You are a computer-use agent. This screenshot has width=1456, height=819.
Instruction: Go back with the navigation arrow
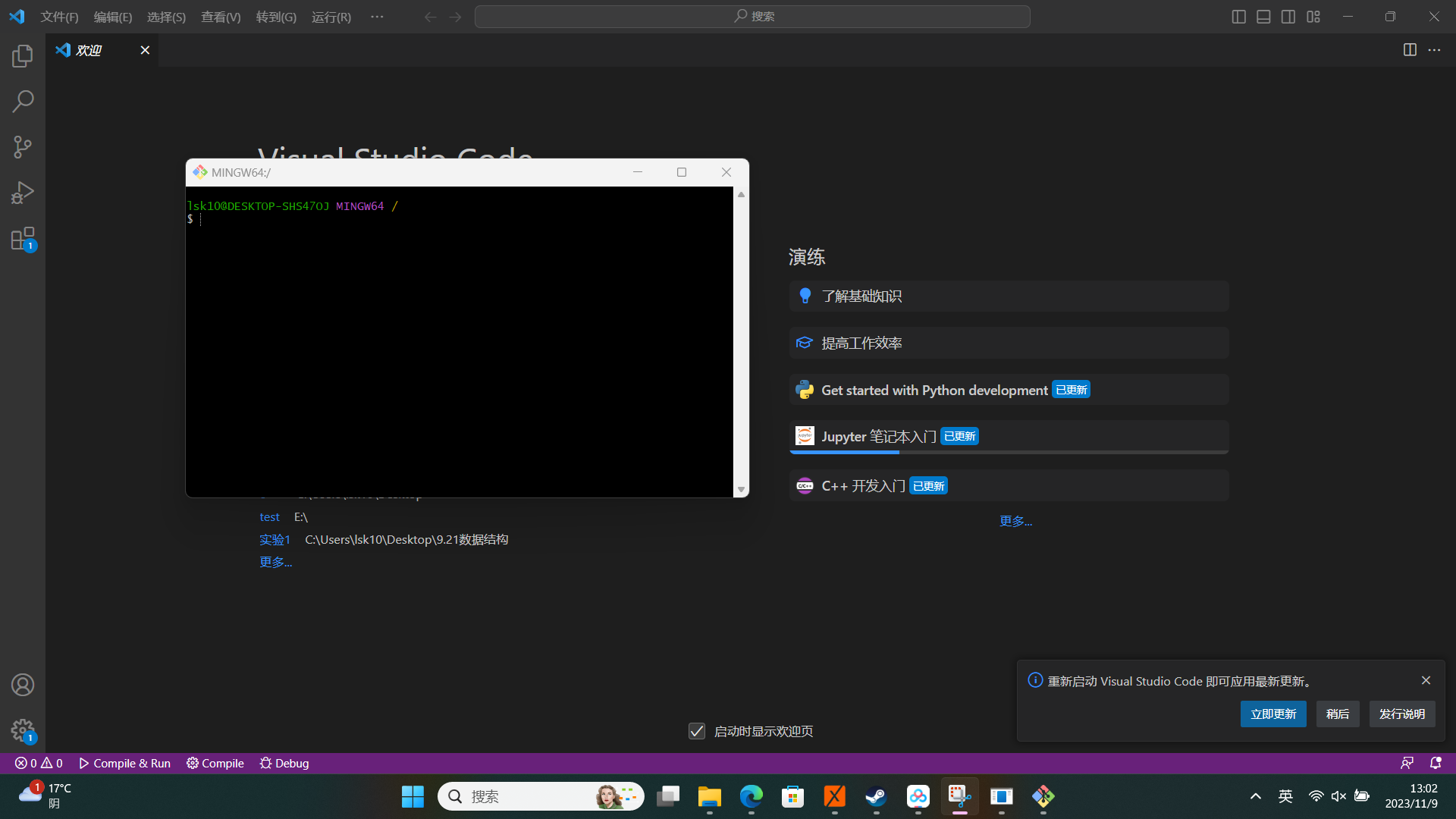pos(430,17)
